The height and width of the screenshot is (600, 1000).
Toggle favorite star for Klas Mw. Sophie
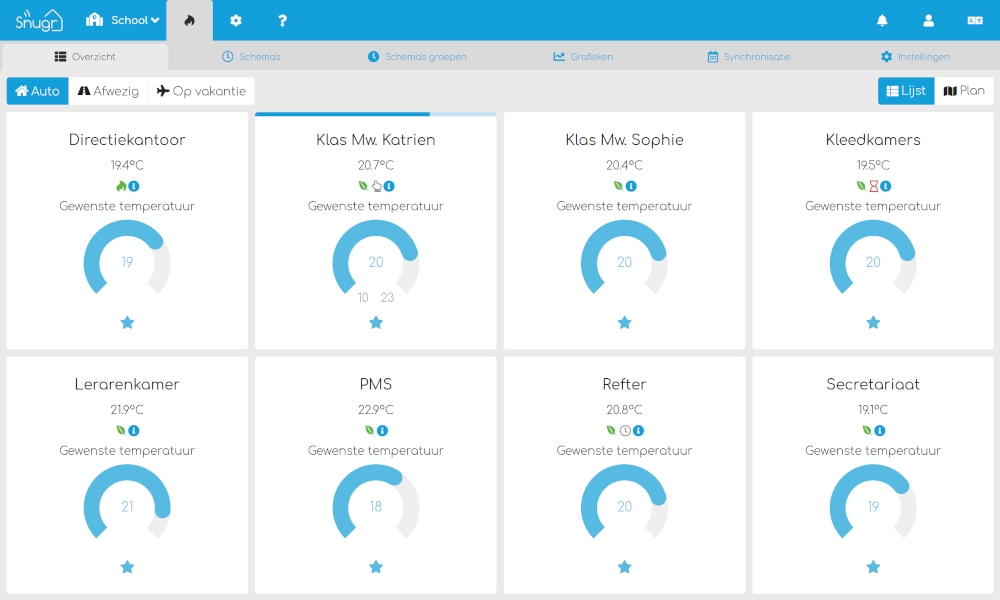pos(624,323)
